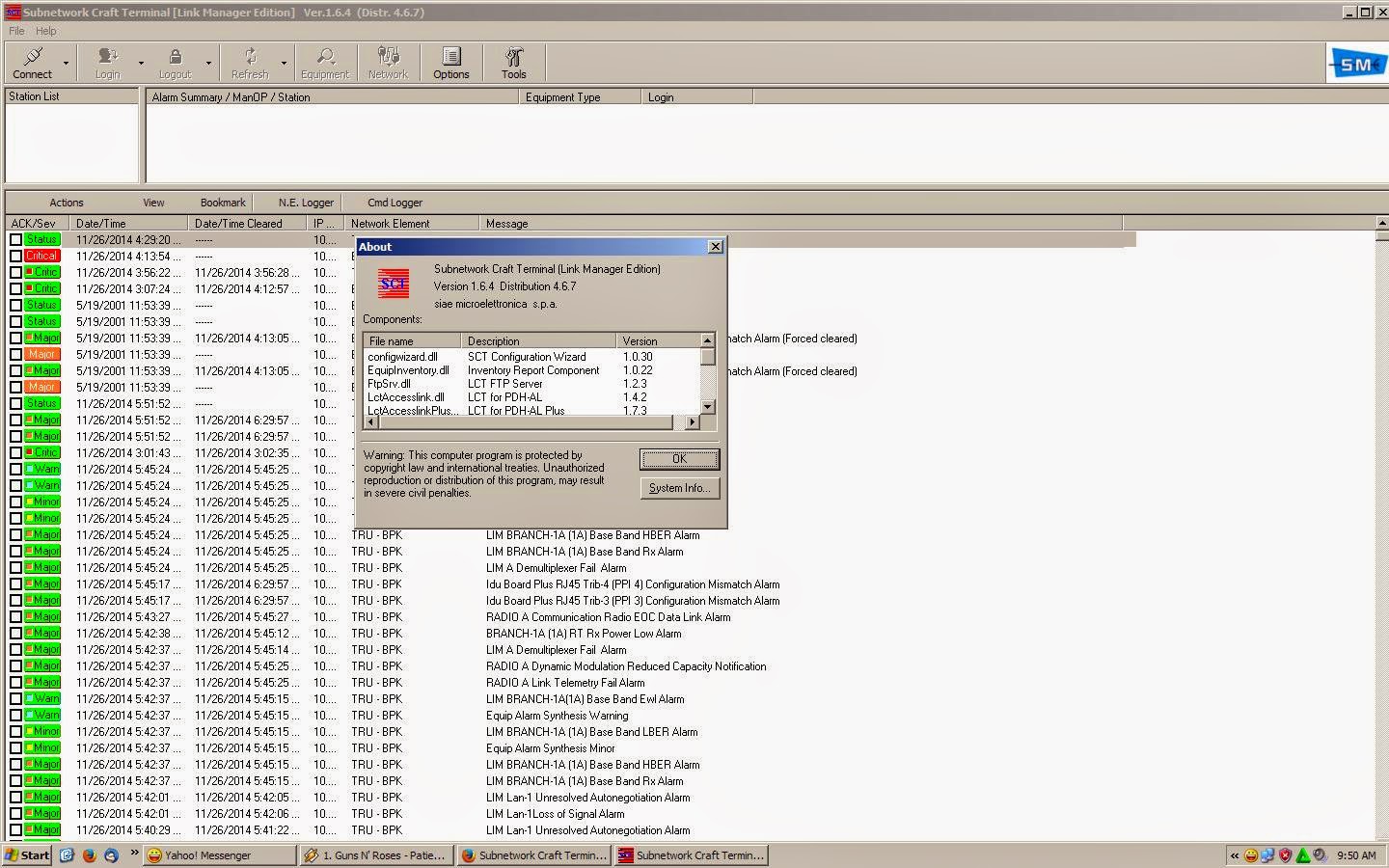This screenshot has width=1389, height=868.
Task: Open the Tools toolbar icon
Action: (x=513, y=63)
